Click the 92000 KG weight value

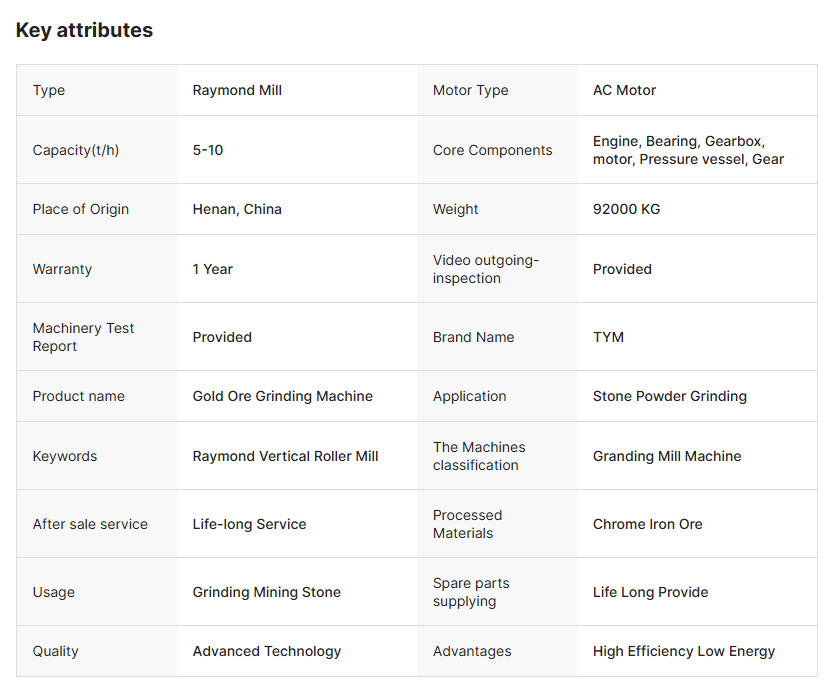pos(627,209)
